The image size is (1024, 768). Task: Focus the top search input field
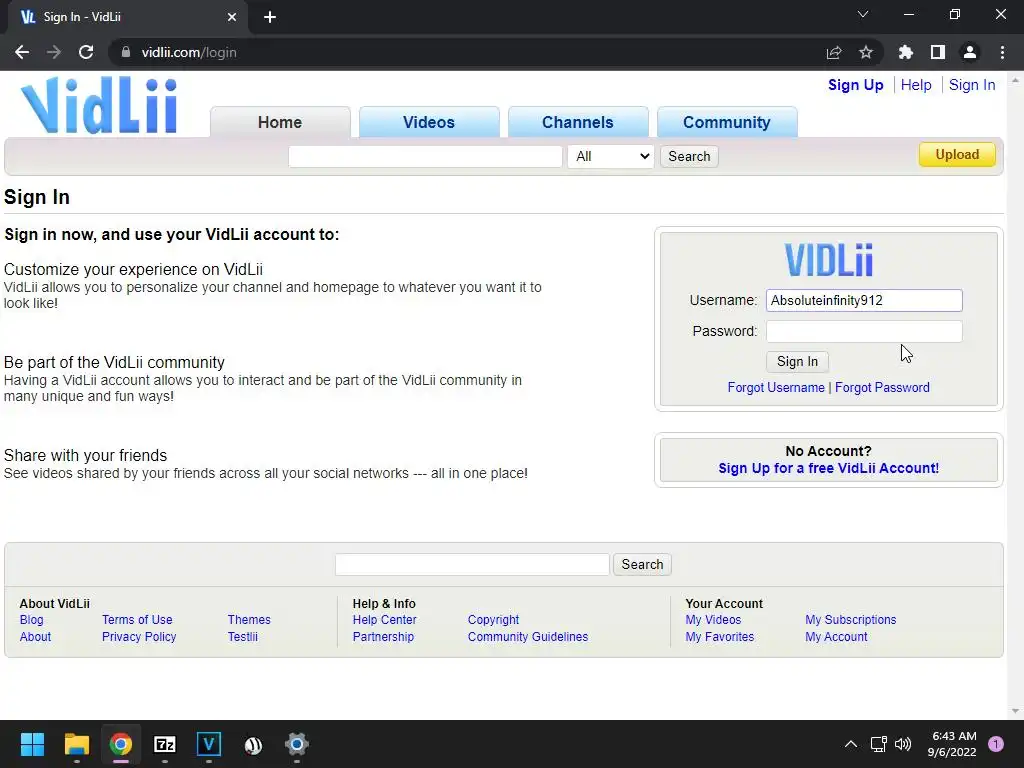(425, 156)
